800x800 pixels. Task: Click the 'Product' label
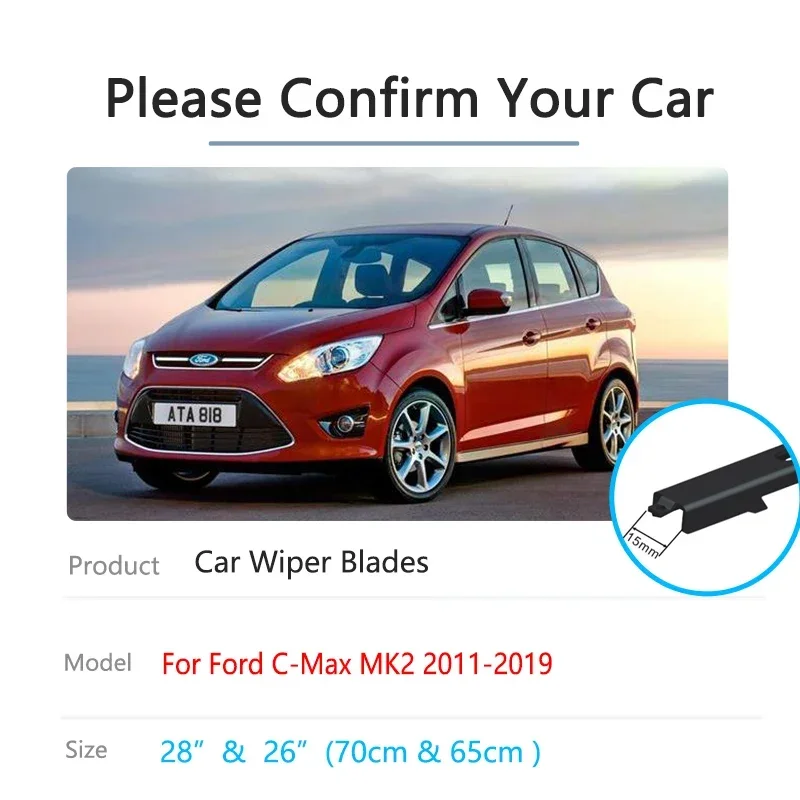tap(114, 565)
